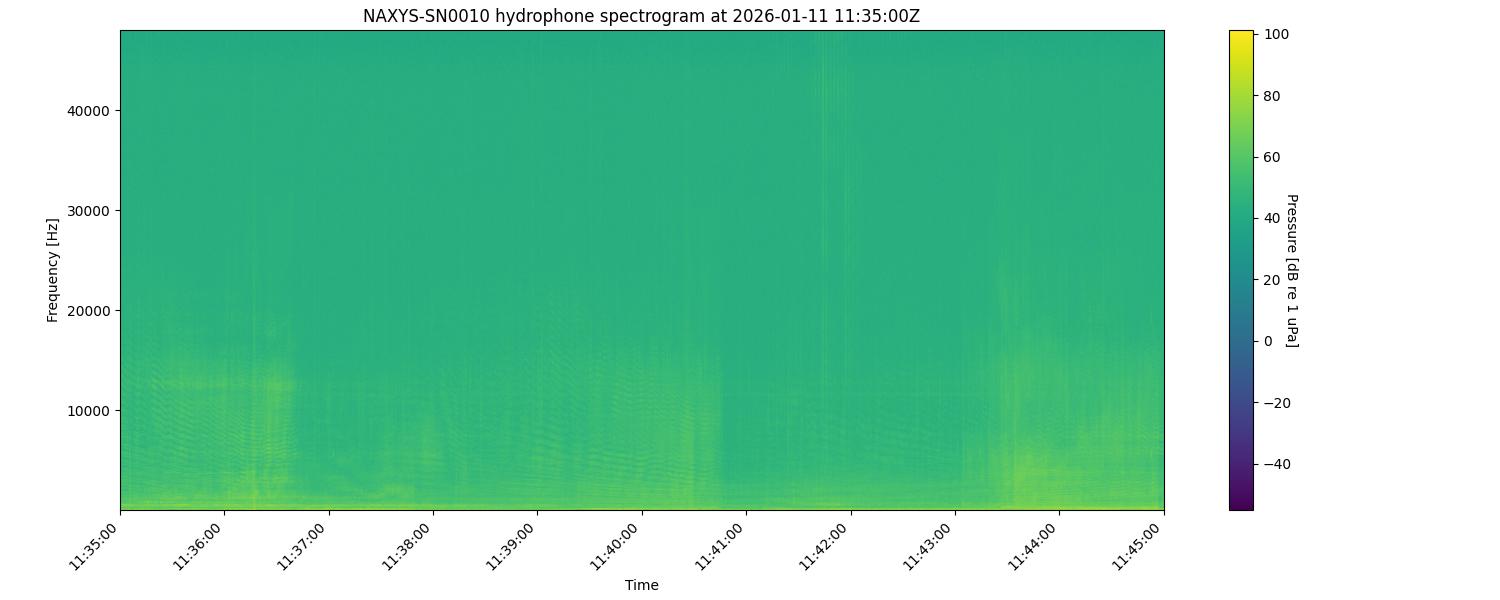This screenshot has width=1500, height=600.
Task: Click the 30000 Hz y-axis tick label
Action: (x=88, y=211)
